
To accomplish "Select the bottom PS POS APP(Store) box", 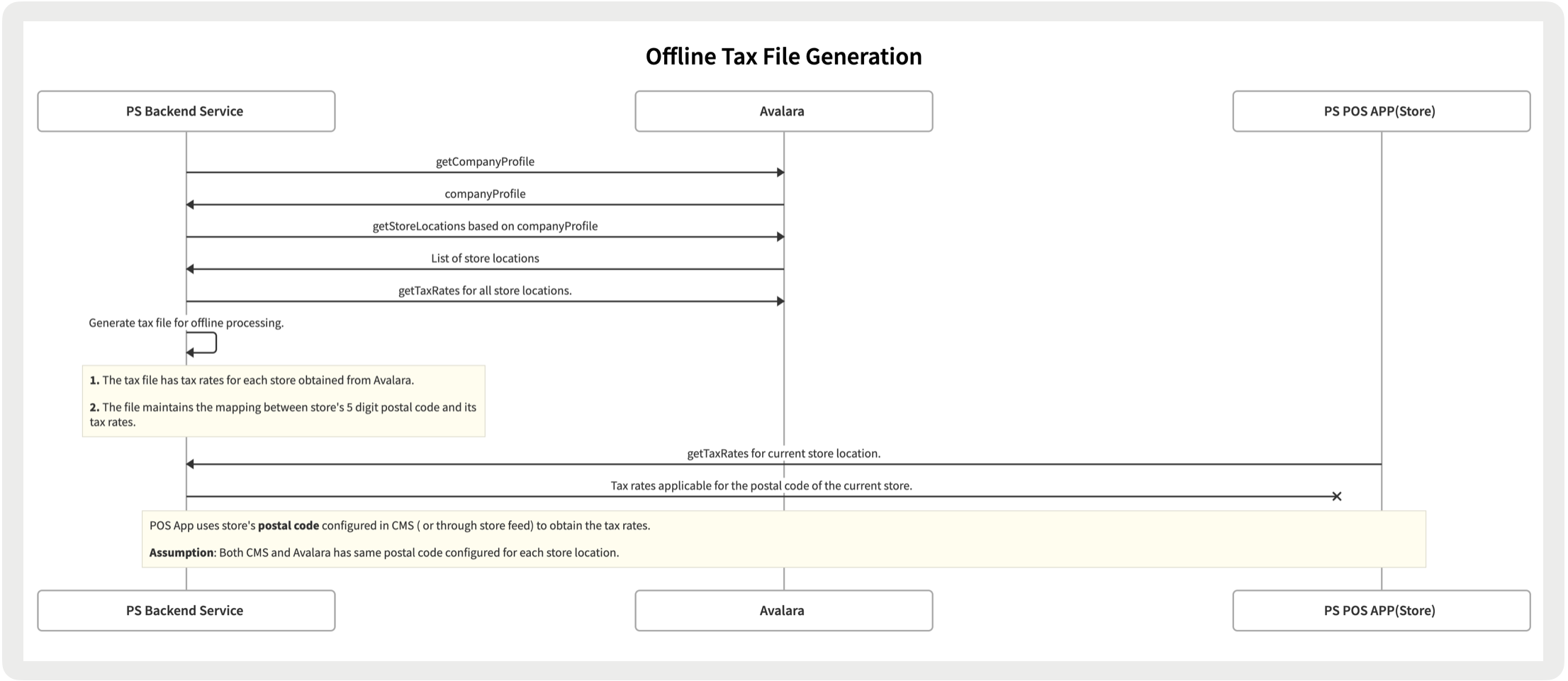I will [x=1382, y=611].
